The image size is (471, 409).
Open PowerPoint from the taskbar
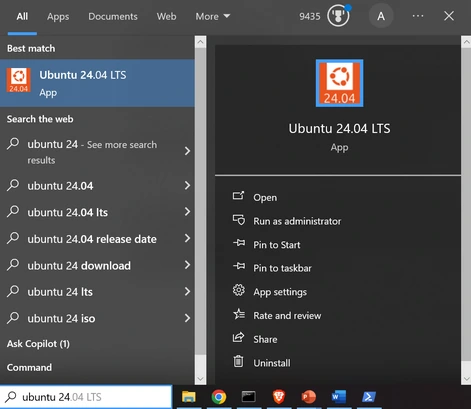point(309,397)
